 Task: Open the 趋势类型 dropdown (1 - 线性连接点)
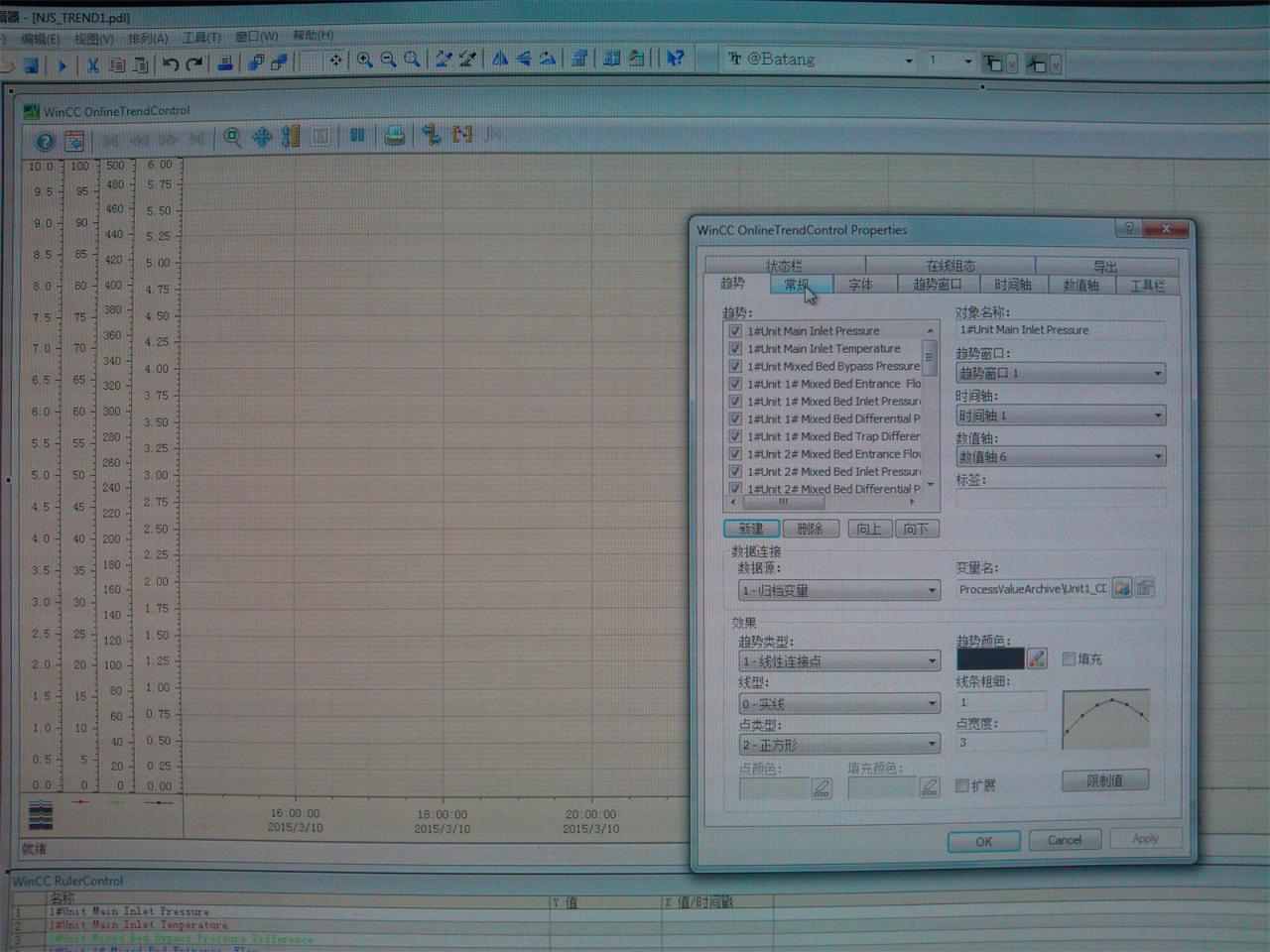click(839, 661)
